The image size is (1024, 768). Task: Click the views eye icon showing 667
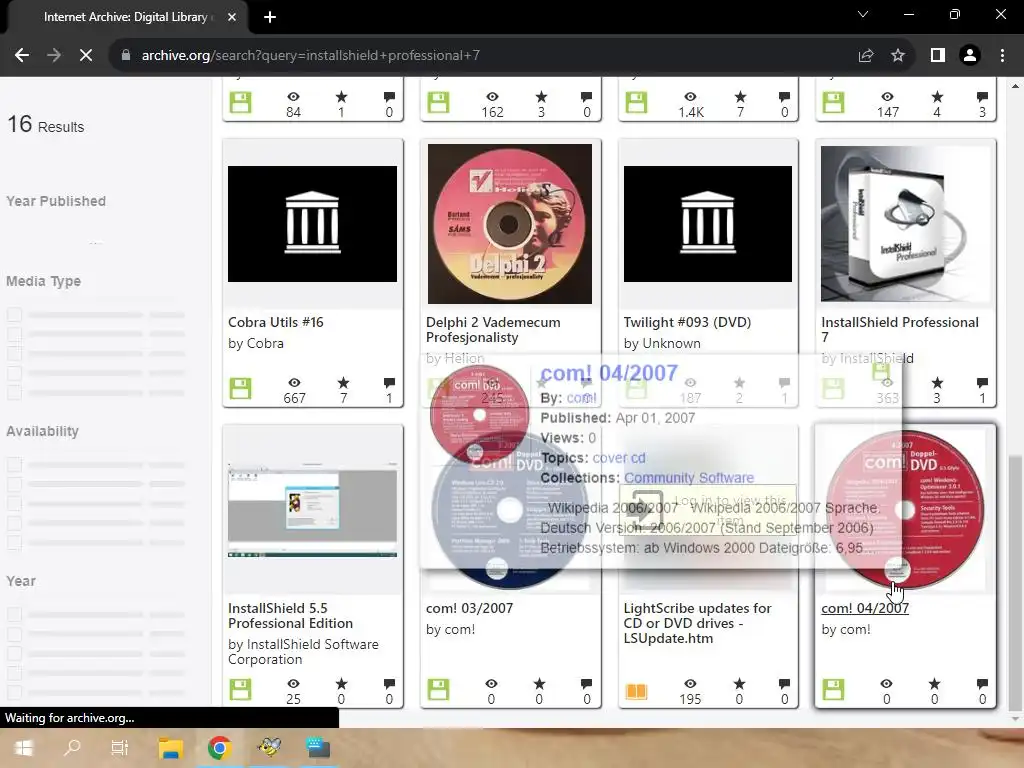pyautogui.click(x=295, y=383)
